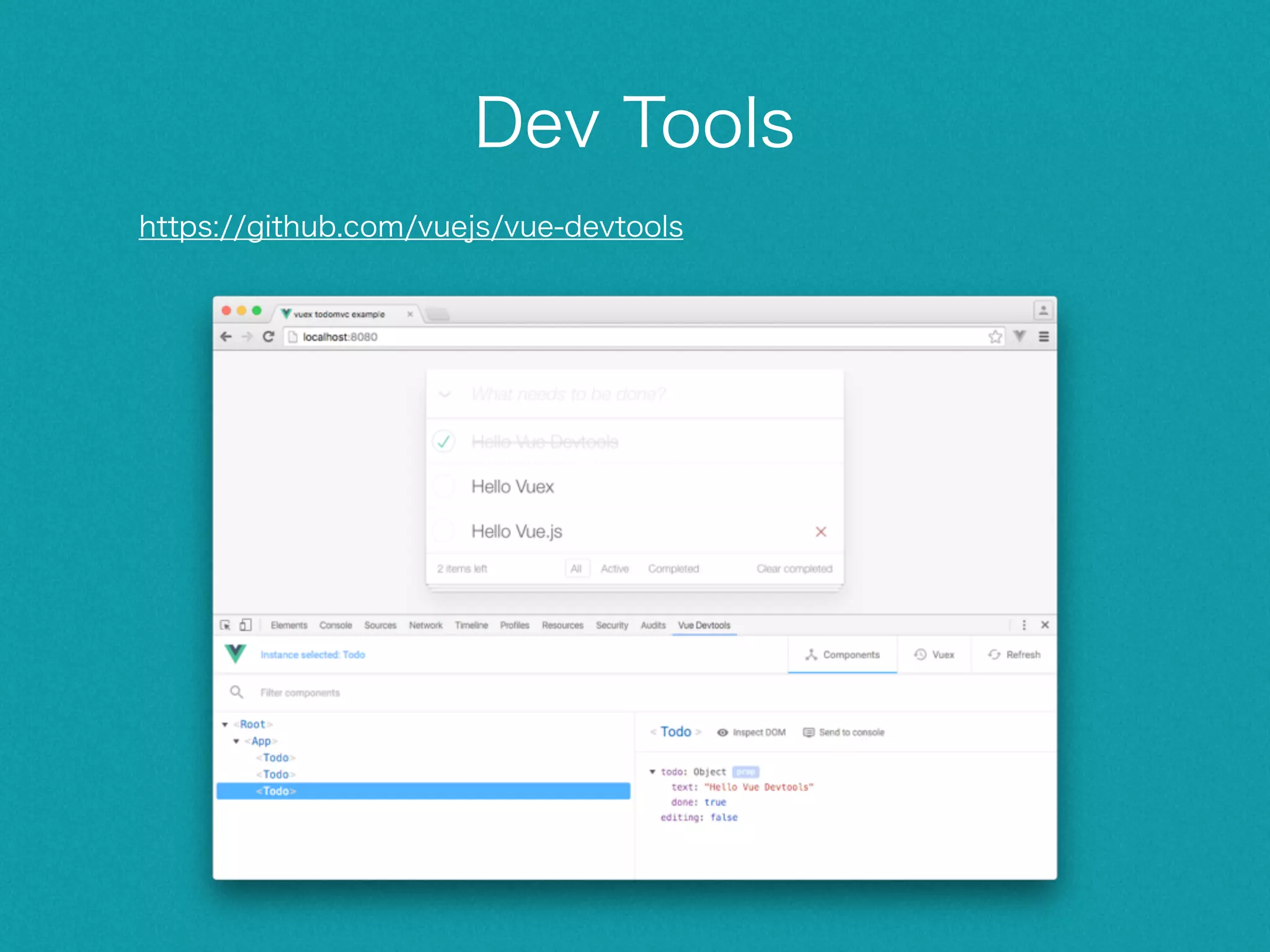Go back with browser back arrow
Viewport: 1270px width, 952px height.
pos(226,337)
